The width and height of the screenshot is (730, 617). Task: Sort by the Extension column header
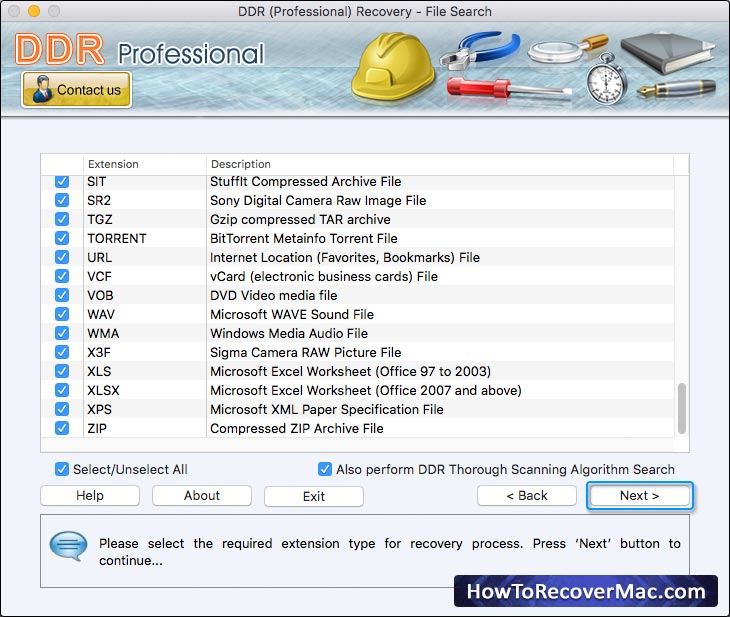(144, 164)
